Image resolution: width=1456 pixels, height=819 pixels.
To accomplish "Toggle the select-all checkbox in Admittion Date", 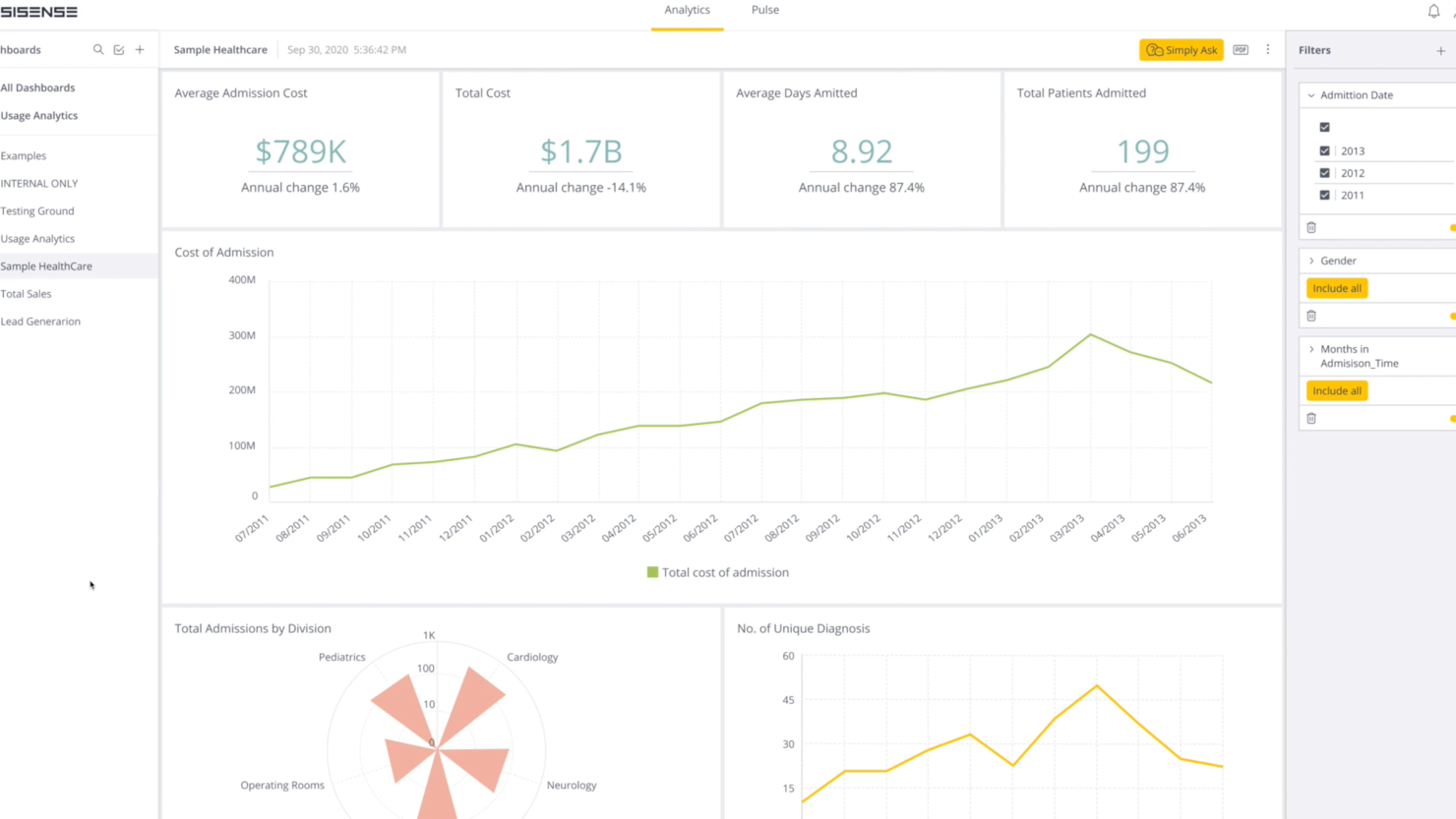I will 1325,127.
